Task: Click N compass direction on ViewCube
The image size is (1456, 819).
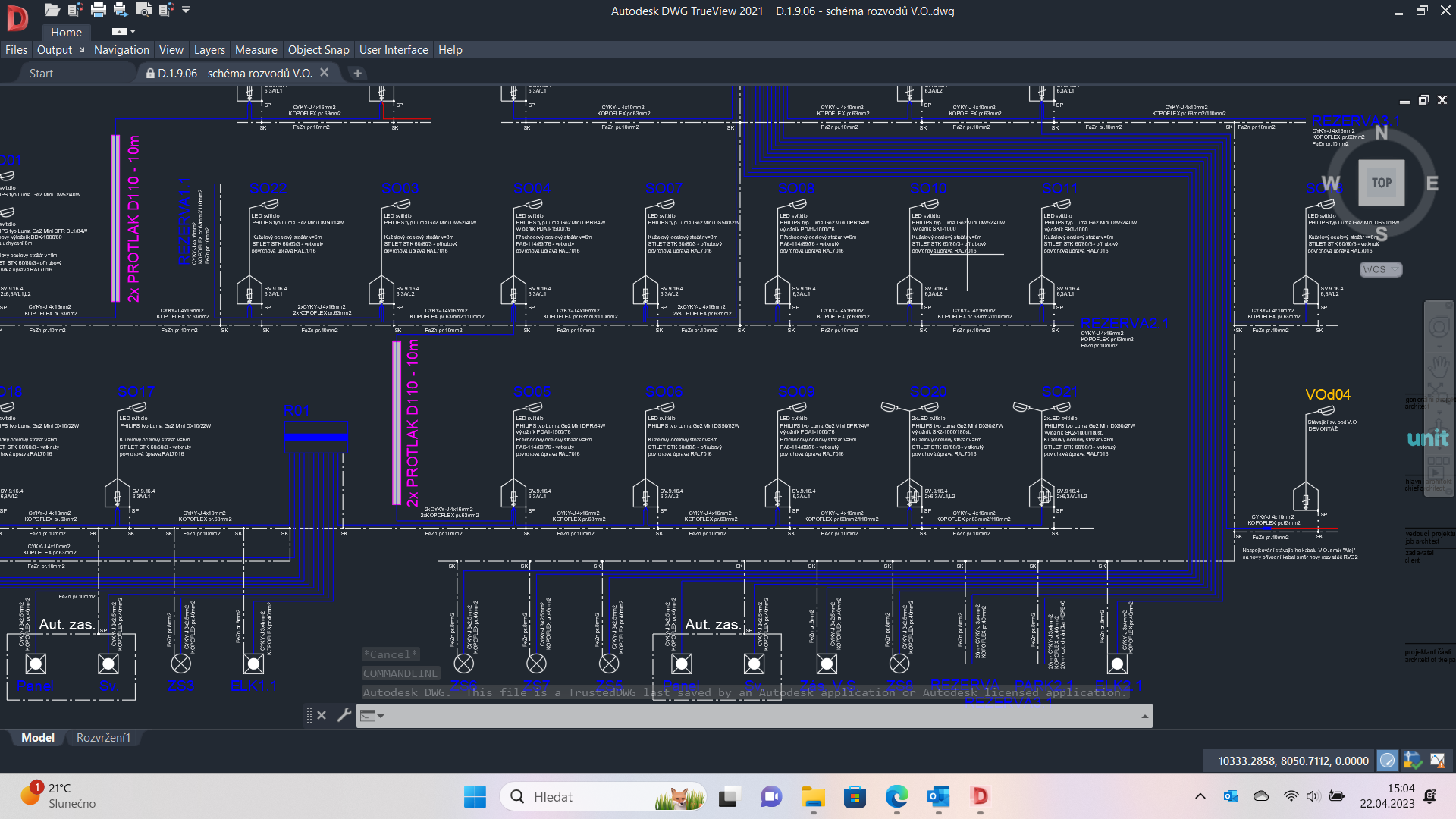Action: point(1381,133)
